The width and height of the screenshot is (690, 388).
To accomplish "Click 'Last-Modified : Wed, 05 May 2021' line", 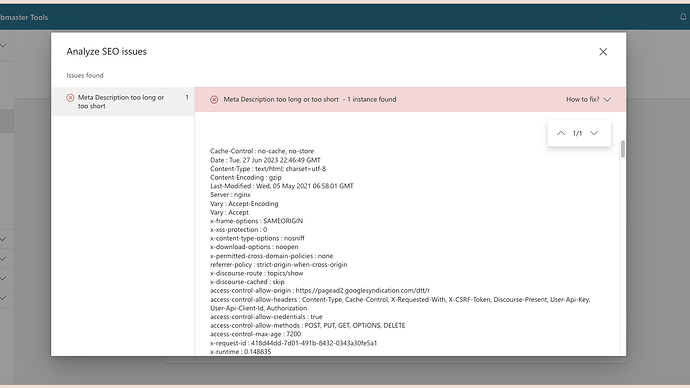I will point(282,186).
